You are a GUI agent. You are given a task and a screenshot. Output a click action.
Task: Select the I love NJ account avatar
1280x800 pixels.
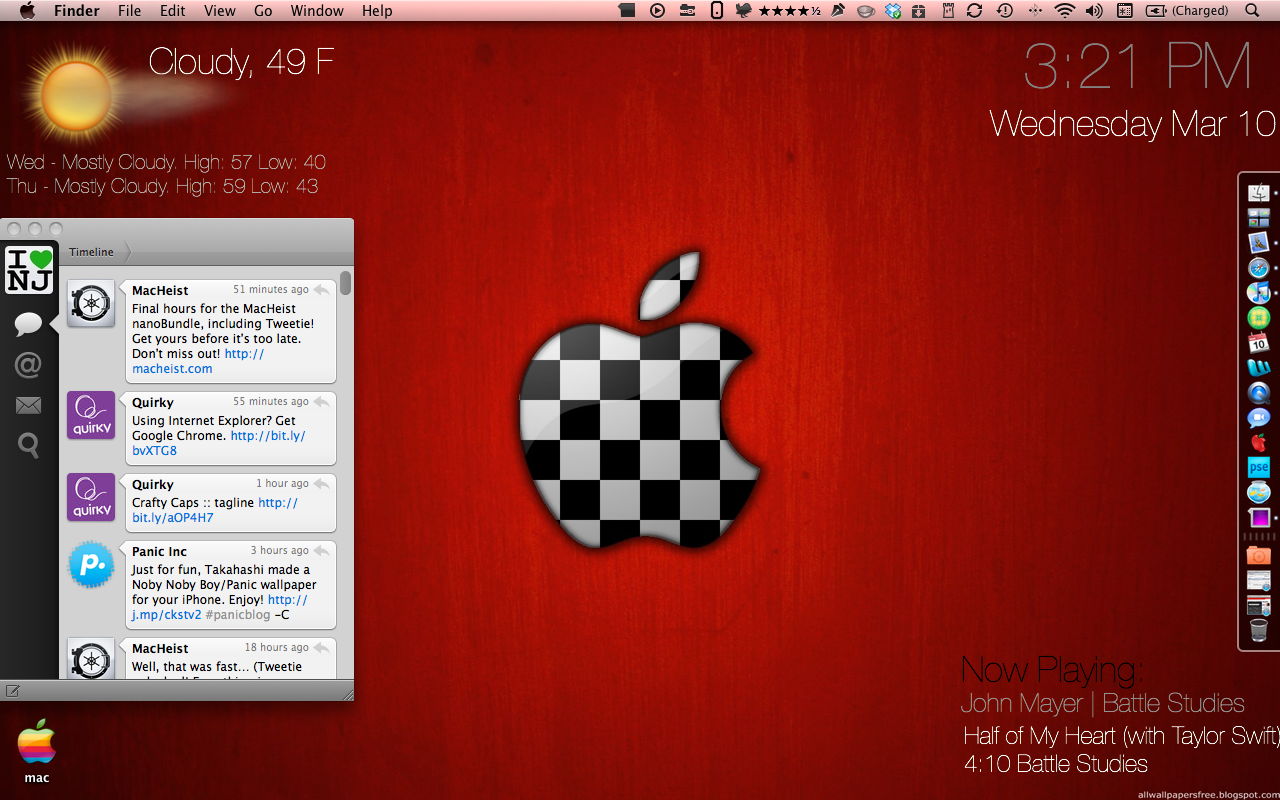click(29, 270)
